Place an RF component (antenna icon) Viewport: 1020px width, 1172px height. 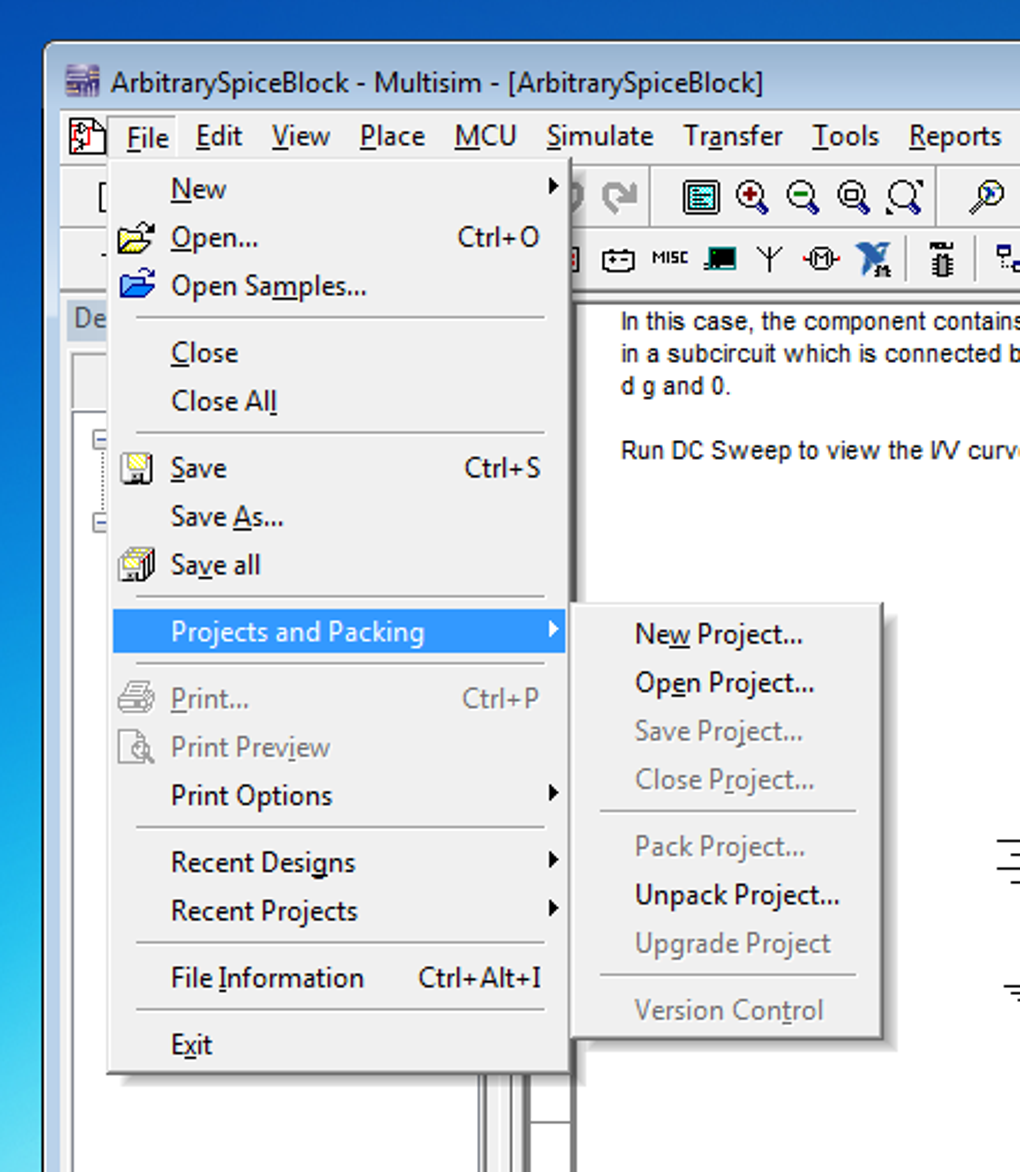(x=770, y=259)
